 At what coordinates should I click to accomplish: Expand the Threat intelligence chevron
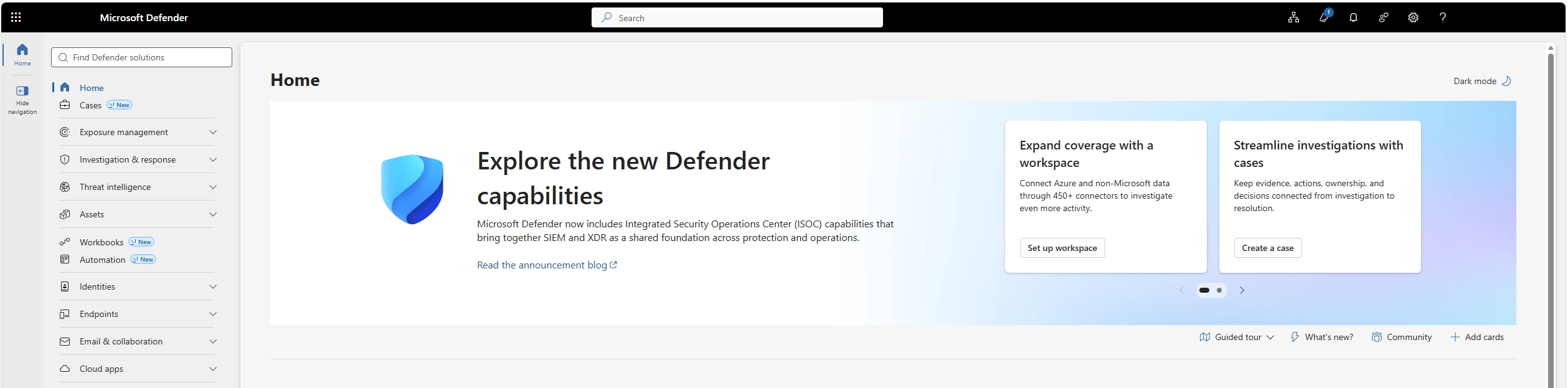213,187
